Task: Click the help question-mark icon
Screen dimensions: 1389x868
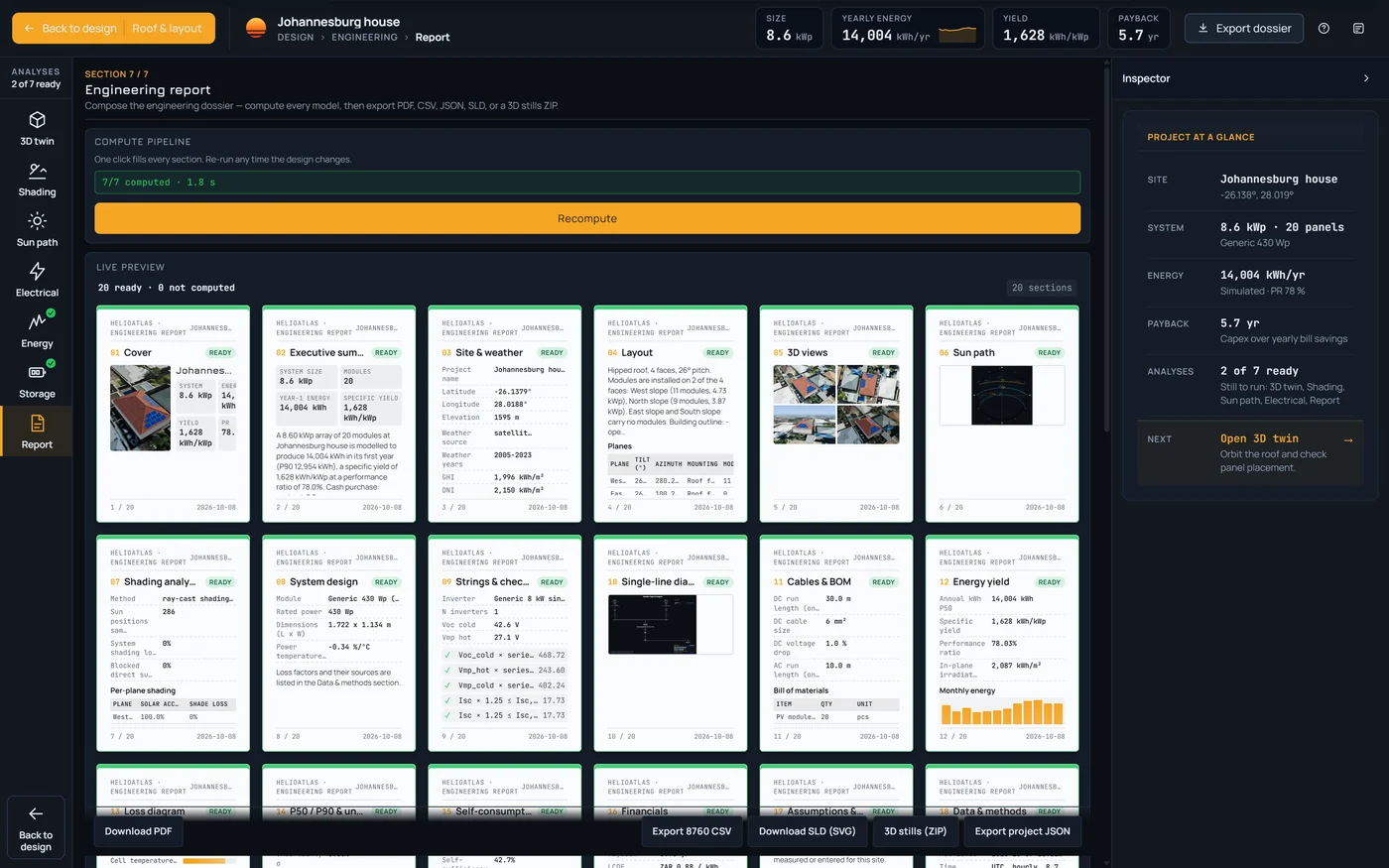Action: pos(1324,28)
